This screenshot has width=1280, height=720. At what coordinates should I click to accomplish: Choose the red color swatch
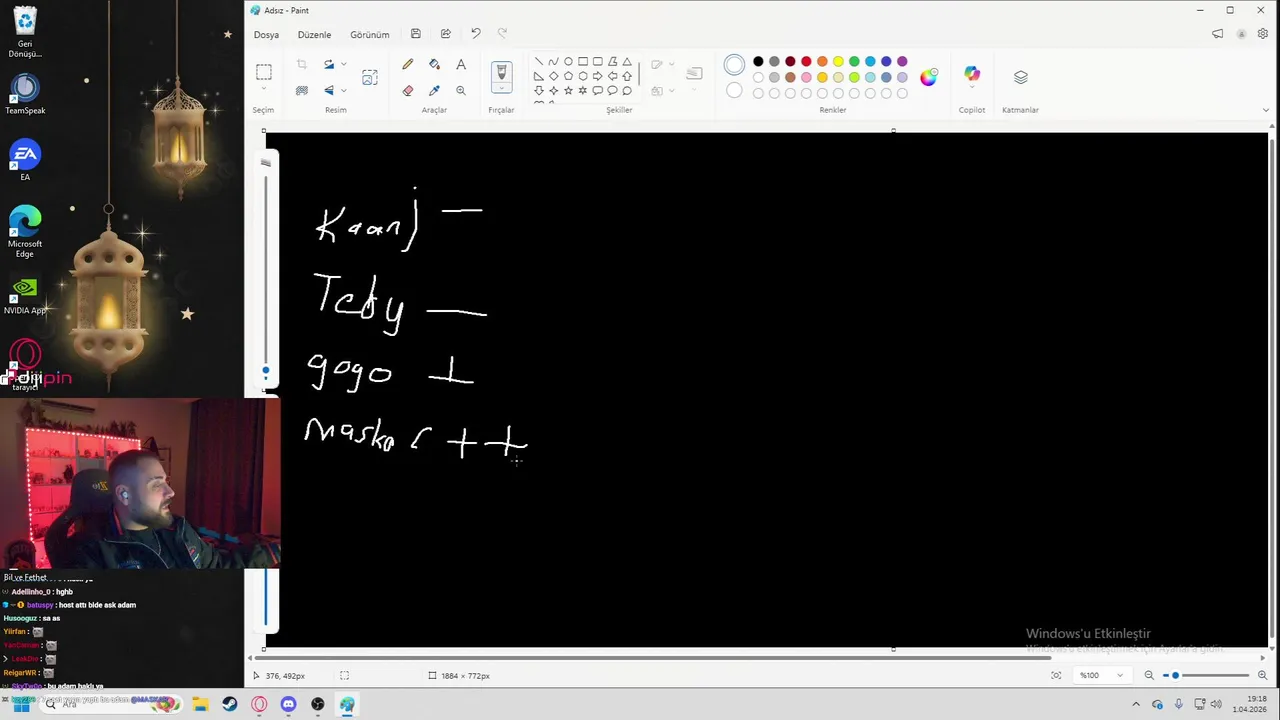tap(806, 62)
